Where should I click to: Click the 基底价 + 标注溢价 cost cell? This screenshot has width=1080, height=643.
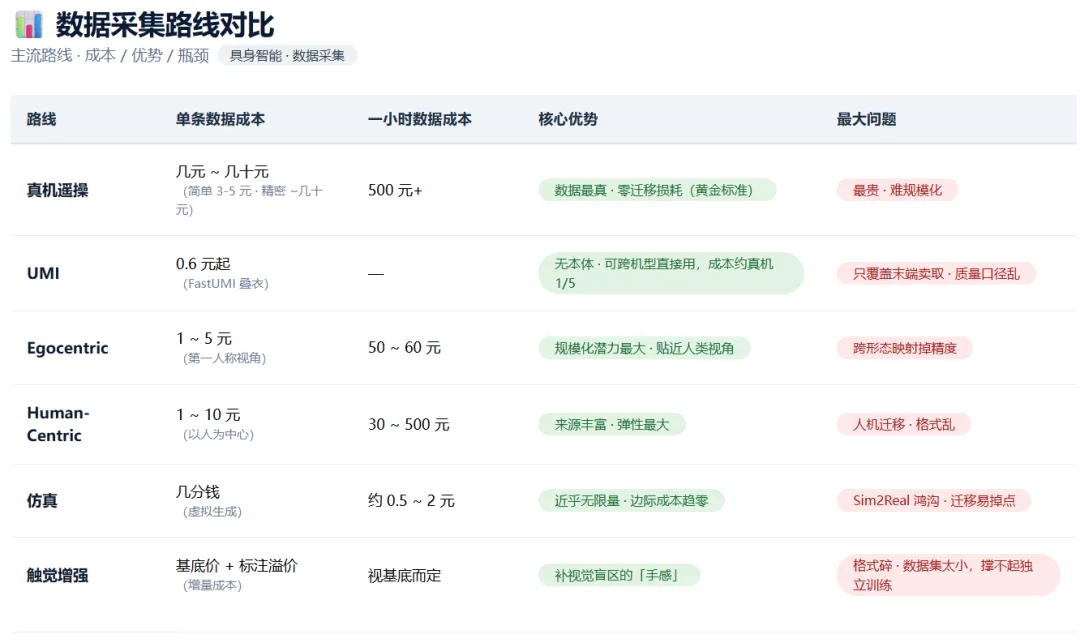pos(236,566)
